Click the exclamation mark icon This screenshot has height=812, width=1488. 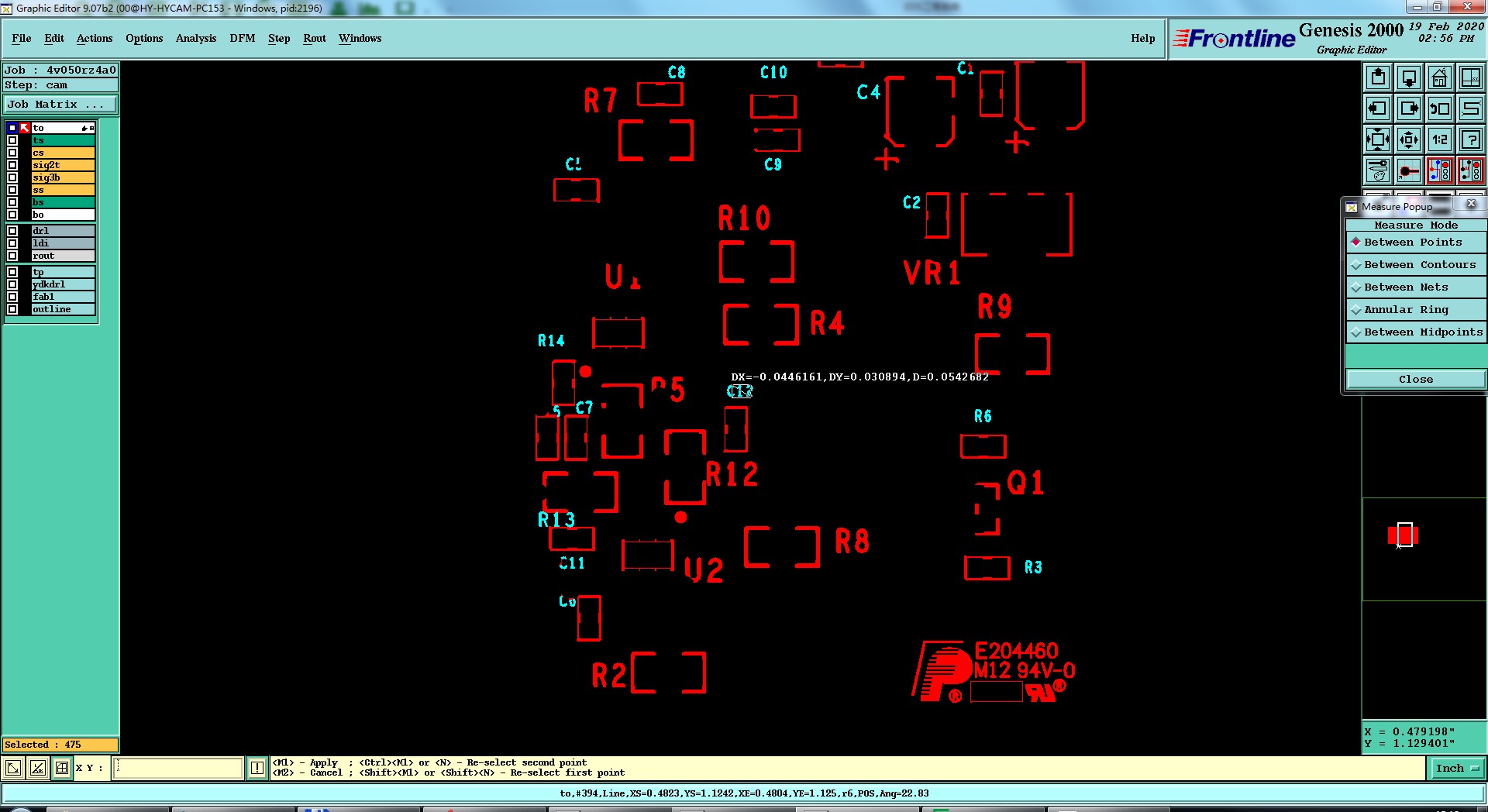click(x=257, y=768)
